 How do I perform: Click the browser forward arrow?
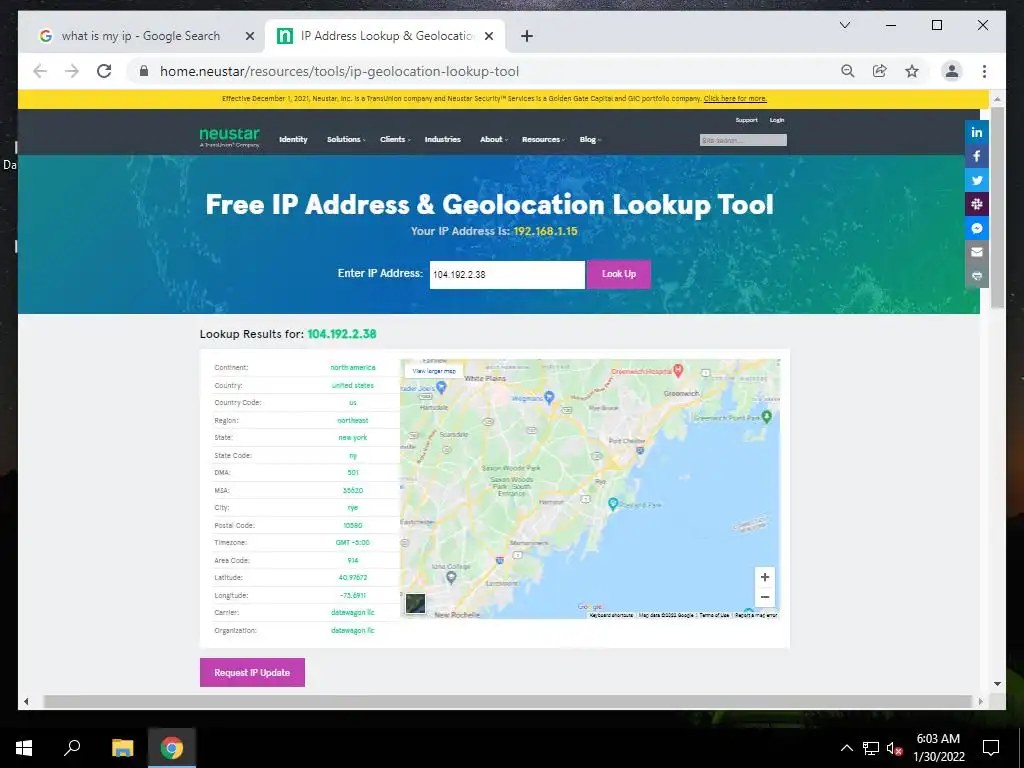72,71
